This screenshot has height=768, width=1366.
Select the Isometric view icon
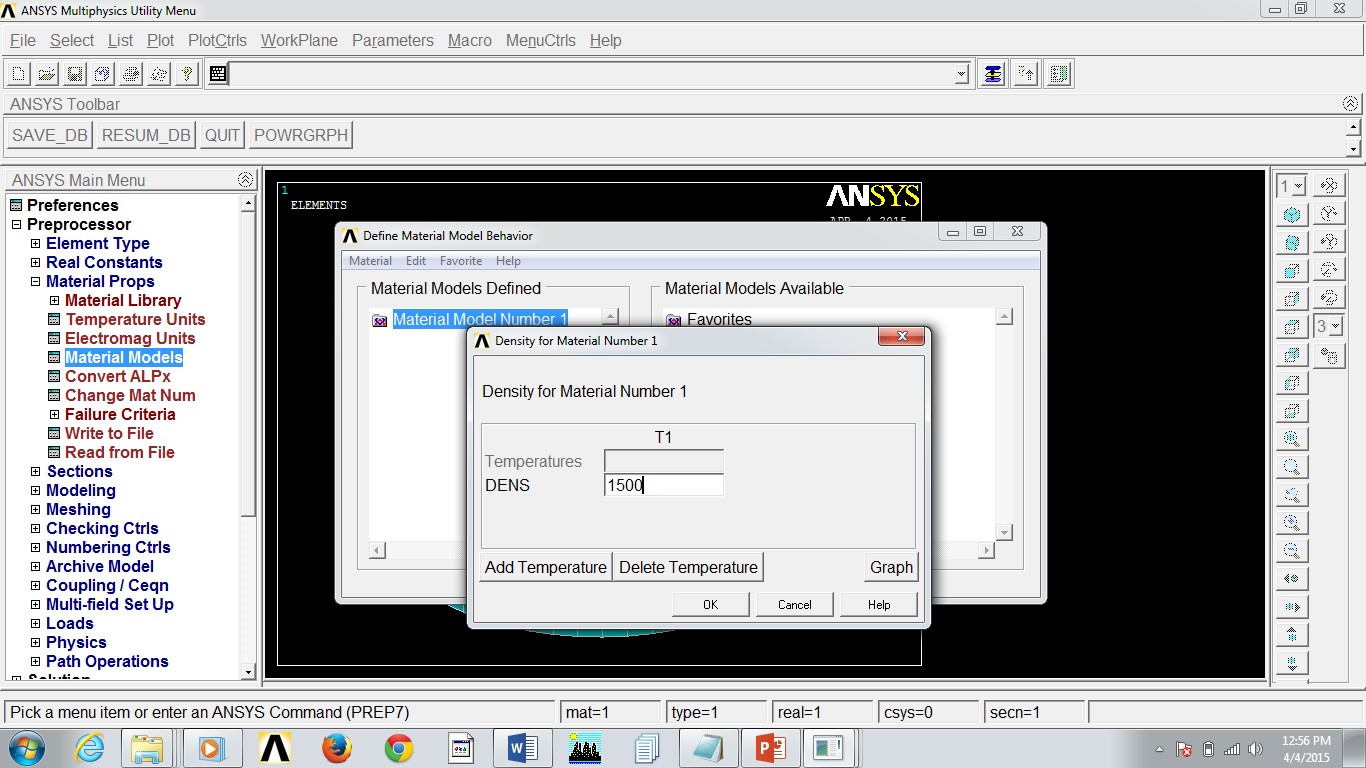[x=1292, y=214]
